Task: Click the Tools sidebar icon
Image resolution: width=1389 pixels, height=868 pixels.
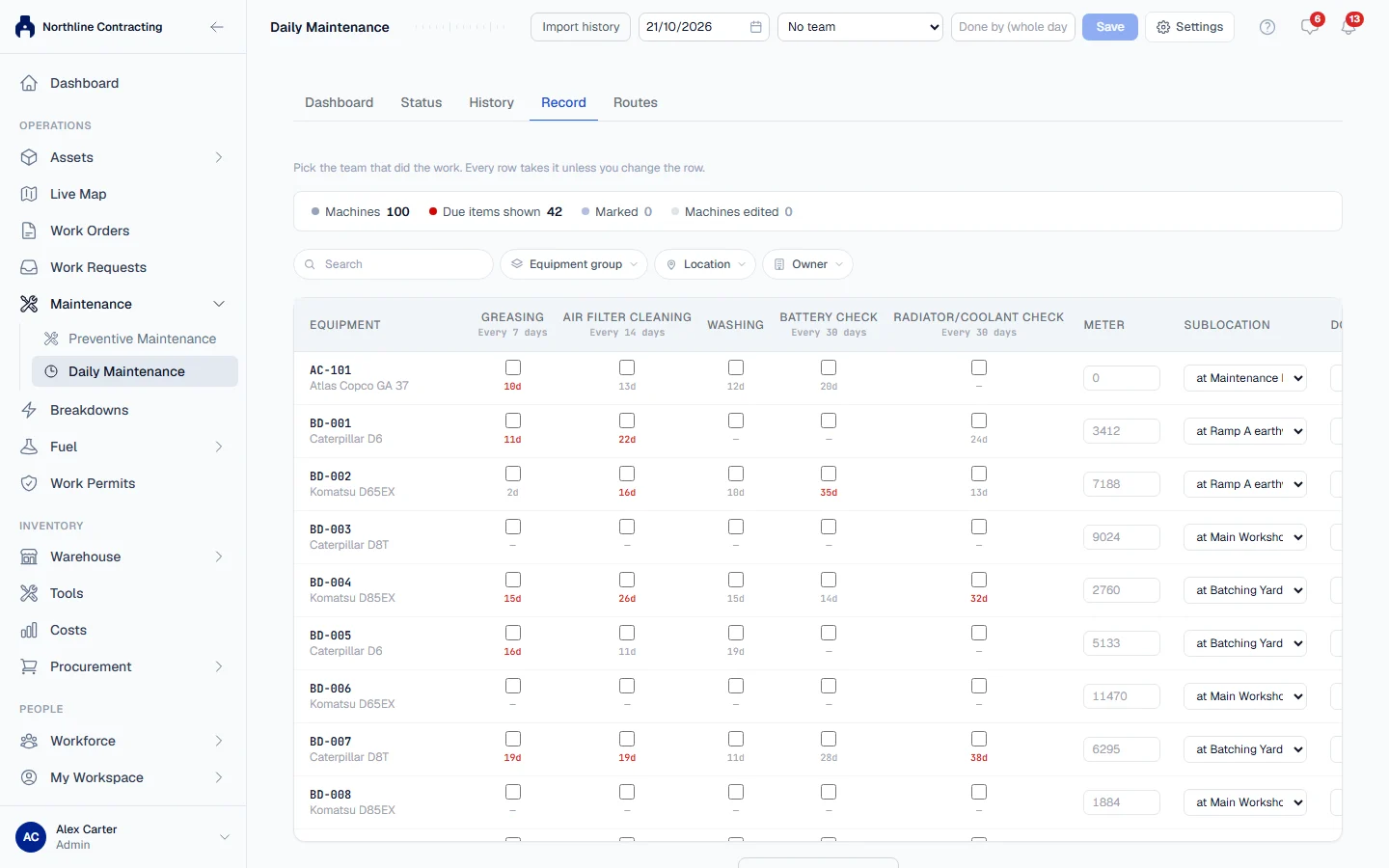Action: pos(29,593)
